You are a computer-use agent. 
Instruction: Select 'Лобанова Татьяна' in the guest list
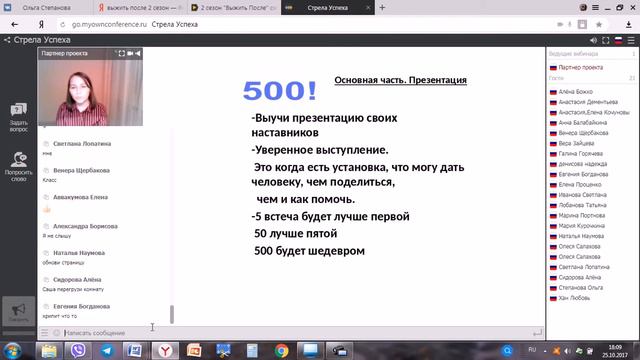(x=582, y=205)
